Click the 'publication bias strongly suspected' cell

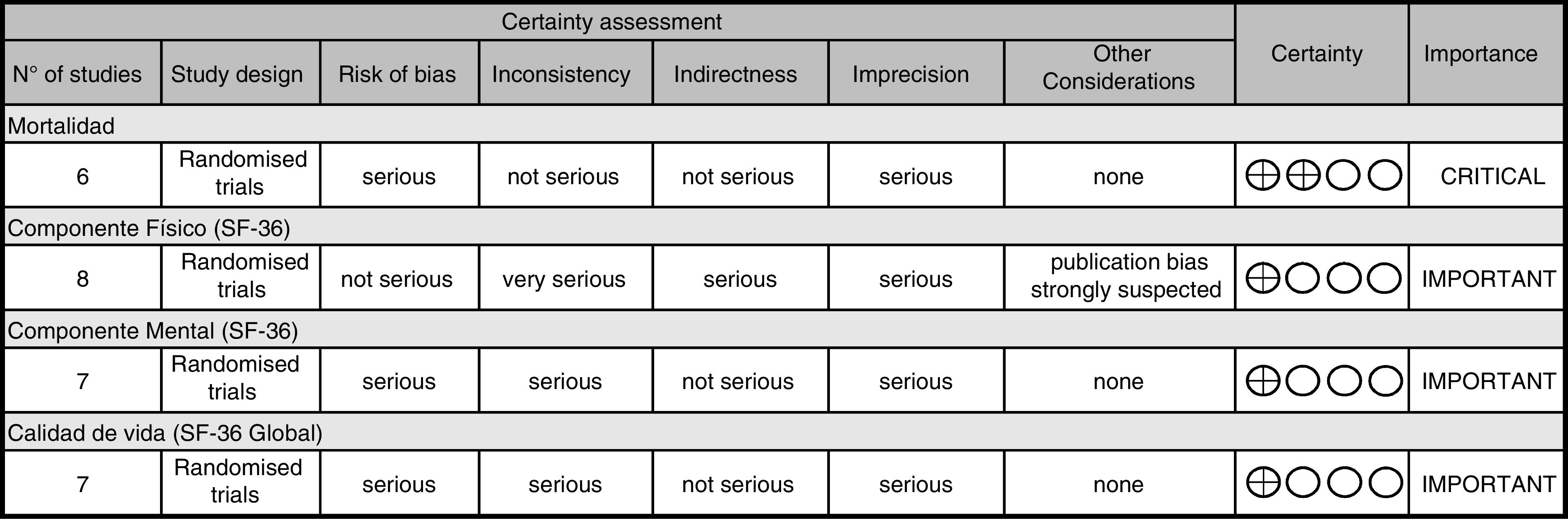pyautogui.click(x=1126, y=276)
